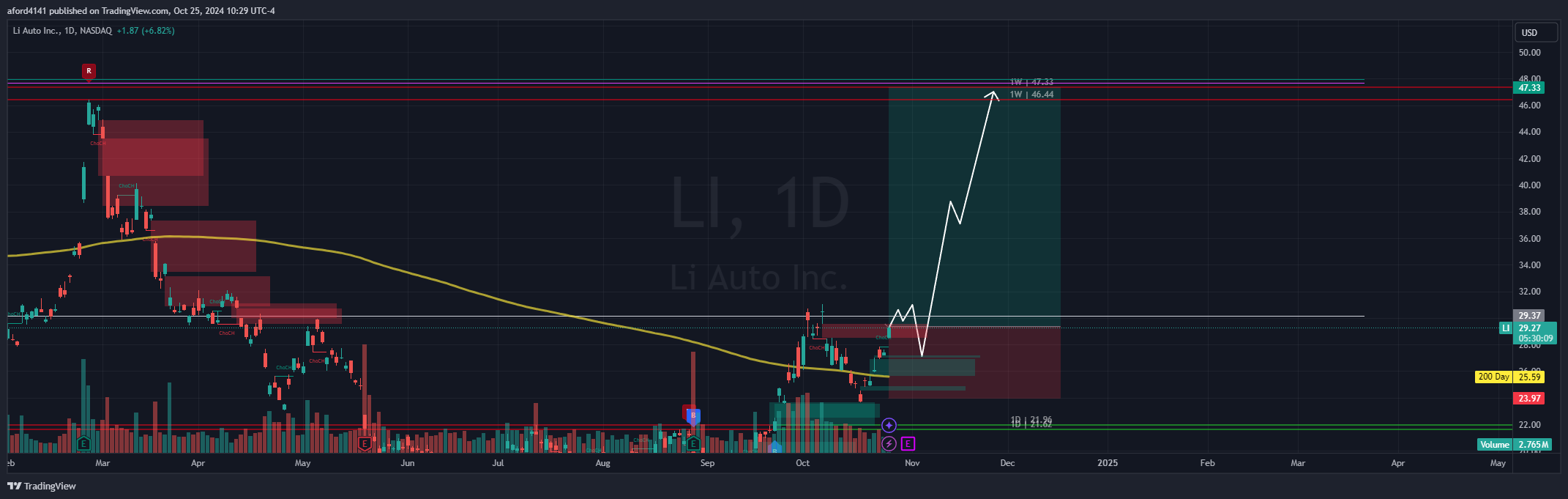This screenshot has width=1568, height=499.
Task: Click the Sep date on the time axis
Action: tap(707, 463)
